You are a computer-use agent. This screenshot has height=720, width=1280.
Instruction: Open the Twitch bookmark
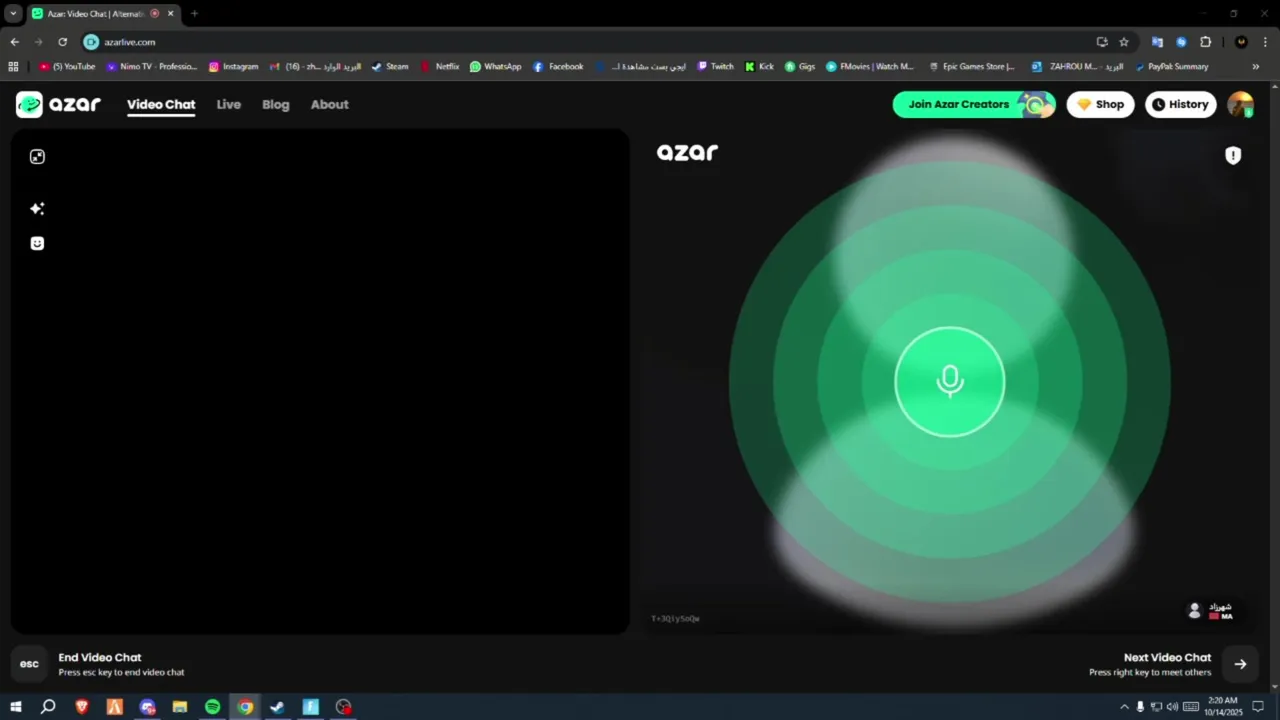715,67
